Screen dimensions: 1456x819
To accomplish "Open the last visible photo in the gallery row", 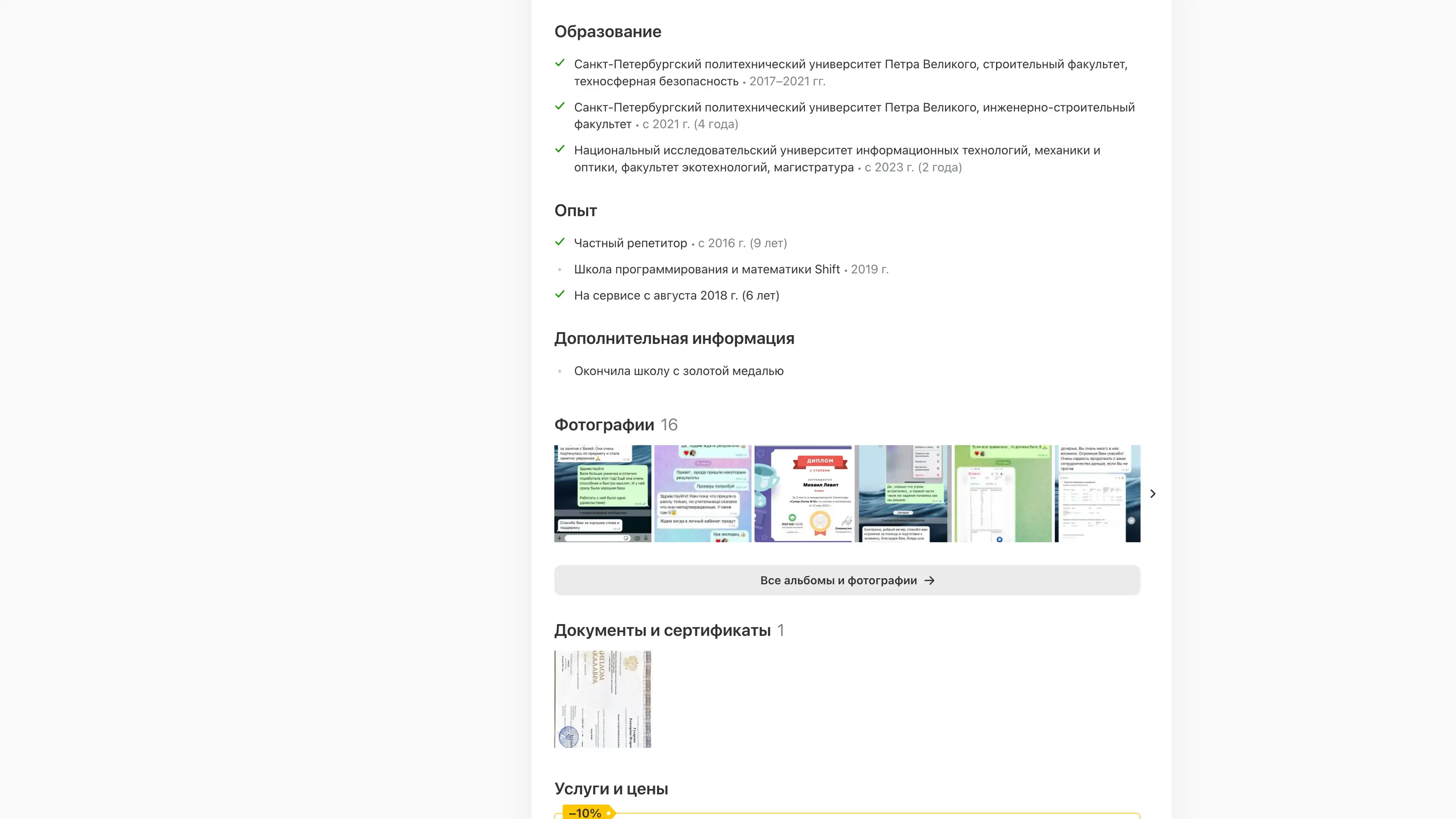I will [1097, 493].
